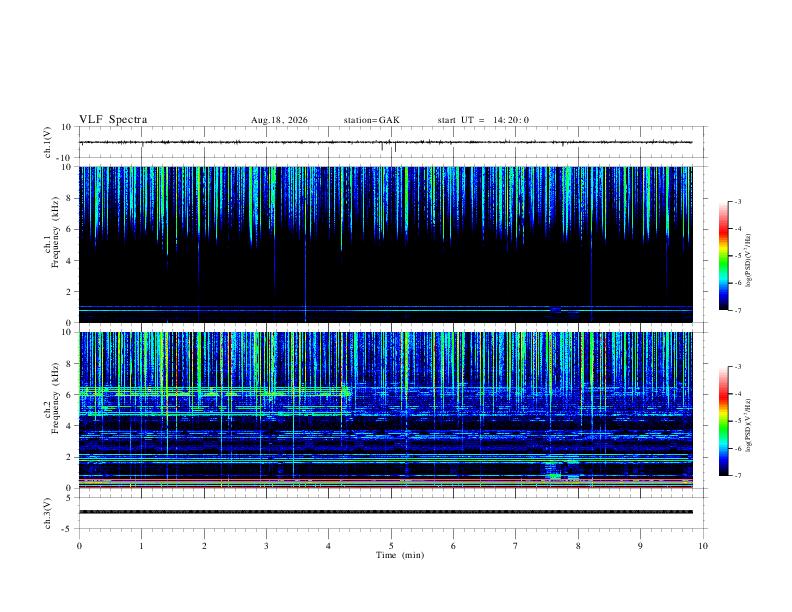Image resolution: width=792 pixels, height=612 pixels.
Task: Click the ch.1(V) axis label
Action: tap(48, 142)
